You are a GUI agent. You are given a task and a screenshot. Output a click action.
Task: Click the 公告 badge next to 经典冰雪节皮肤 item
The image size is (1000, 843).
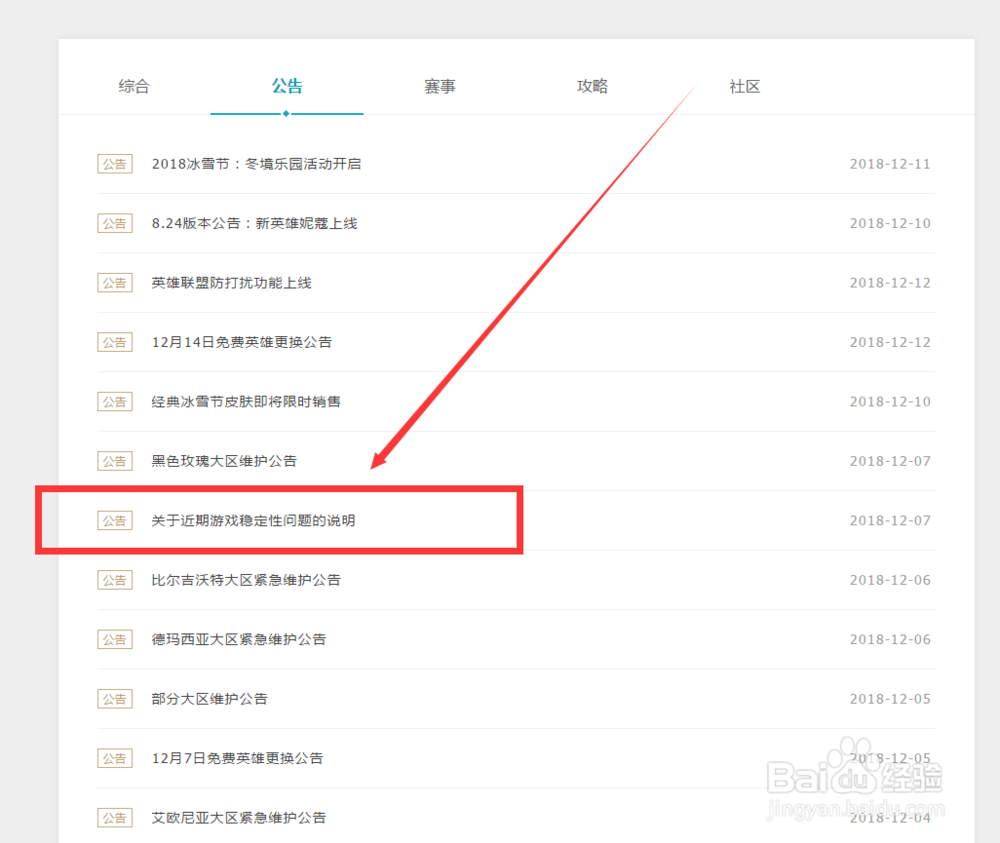[x=114, y=401]
